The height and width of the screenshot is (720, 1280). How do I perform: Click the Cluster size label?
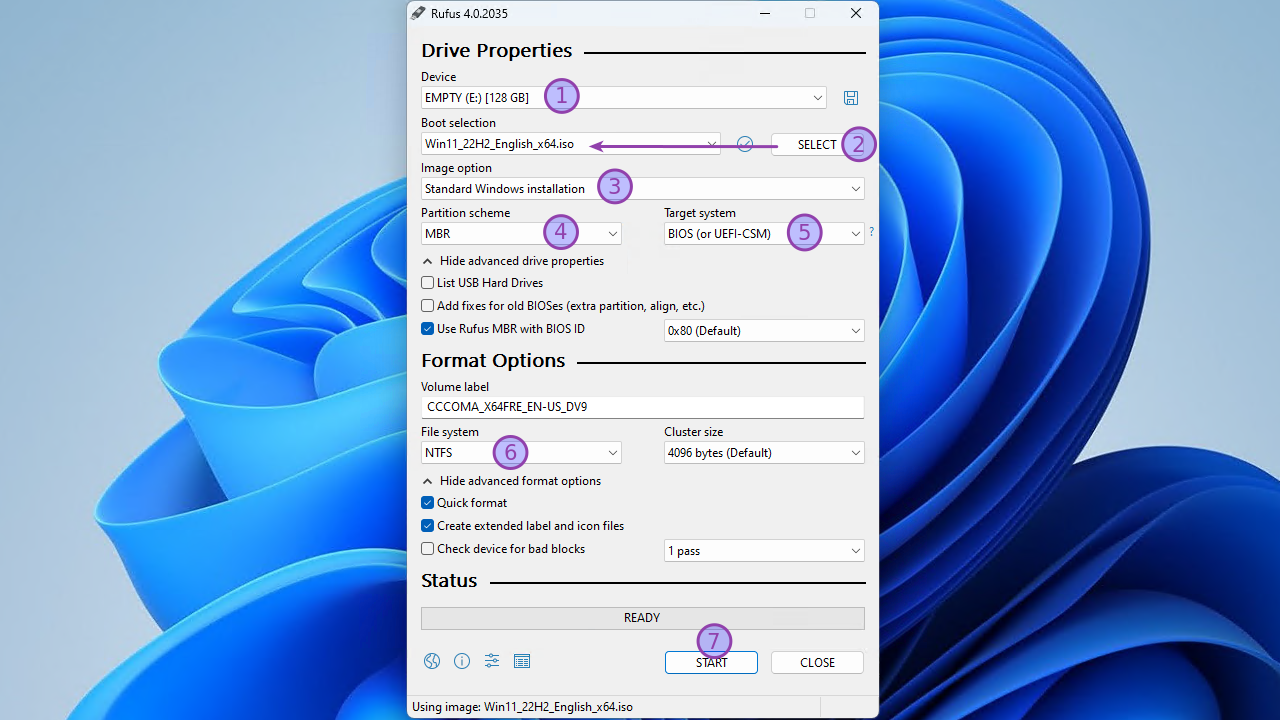tap(693, 432)
